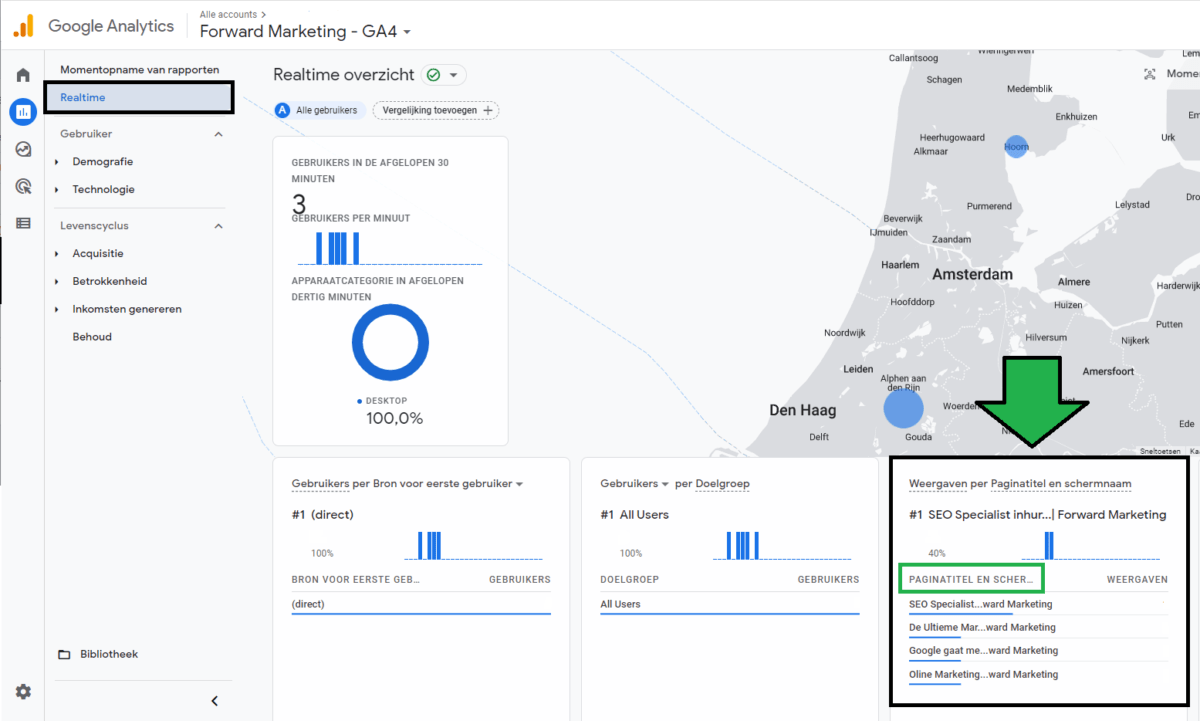This screenshot has width=1200, height=721.
Task: Click the Vergelijking toevoegen button
Action: click(435, 111)
